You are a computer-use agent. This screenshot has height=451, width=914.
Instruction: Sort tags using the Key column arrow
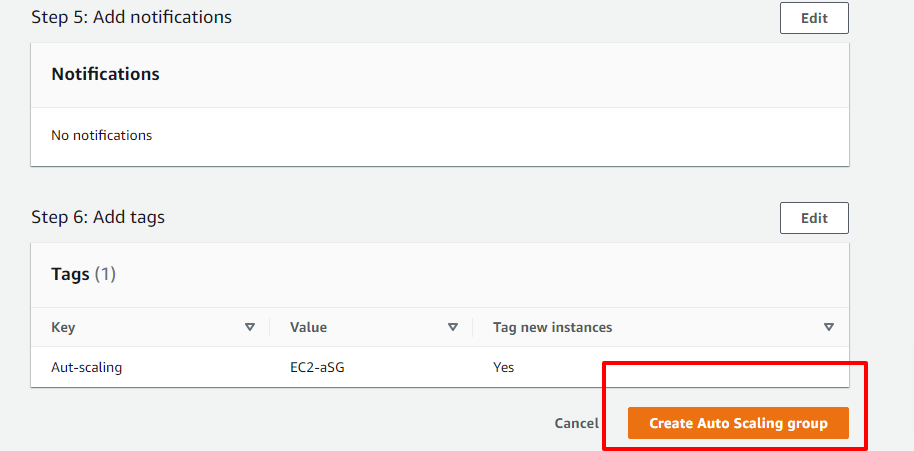(250, 327)
